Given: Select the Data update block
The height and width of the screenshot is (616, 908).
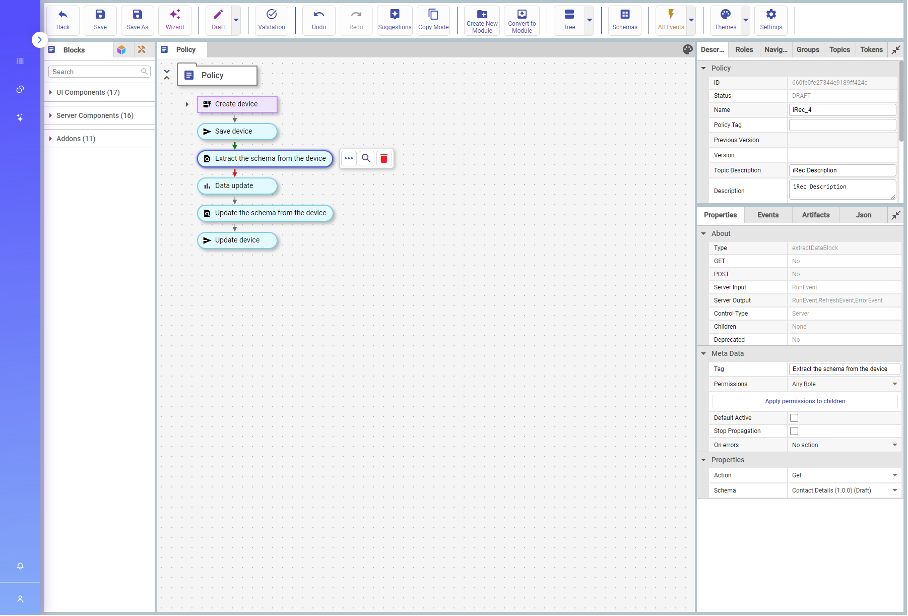Looking at the screenshot, I should 234,186.
